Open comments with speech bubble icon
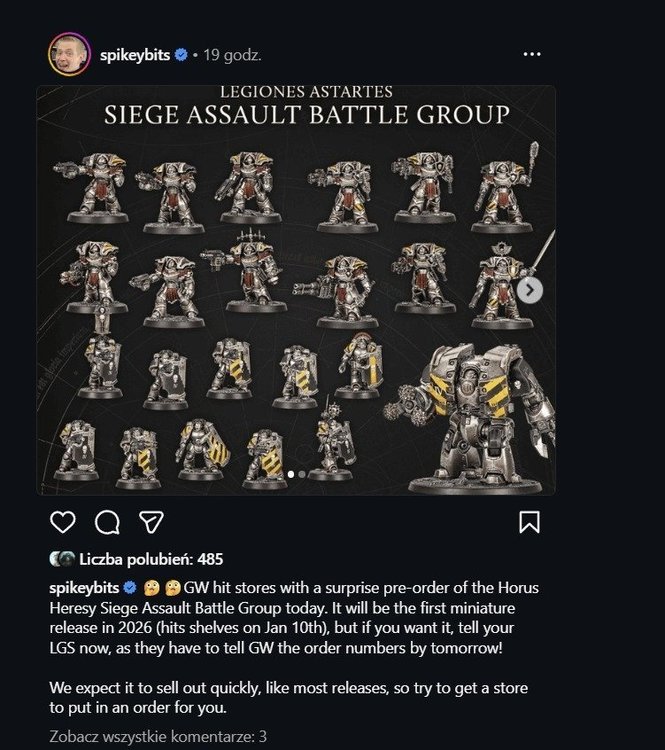 click(x=107, y=522)
